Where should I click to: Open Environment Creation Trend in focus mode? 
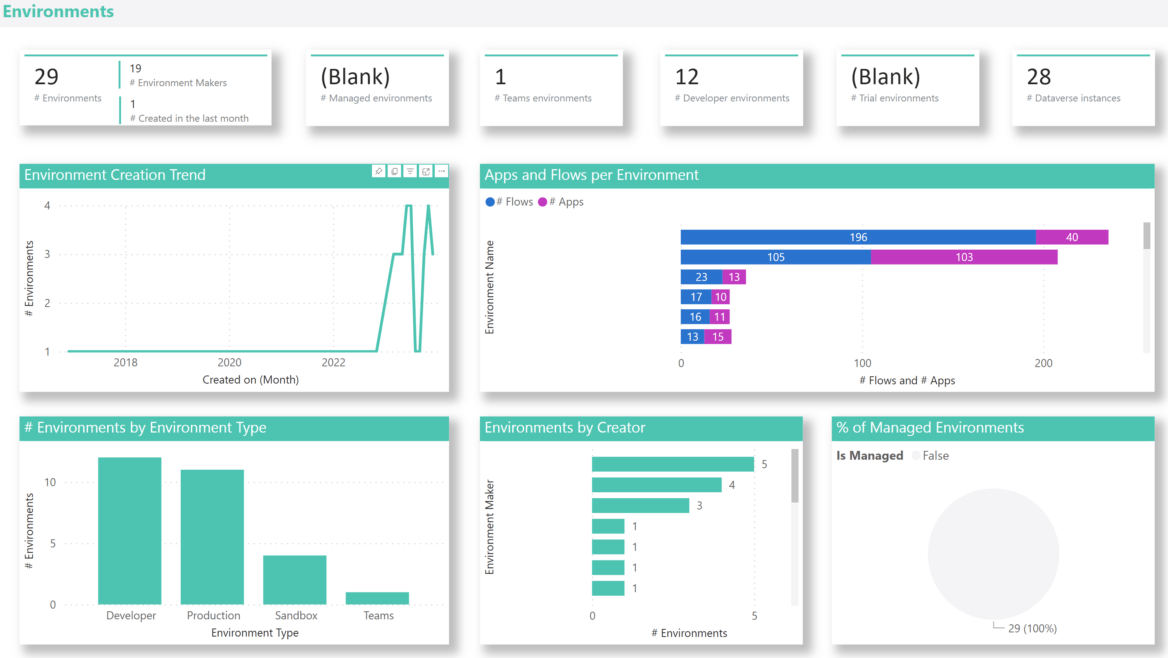coord(426,171)
